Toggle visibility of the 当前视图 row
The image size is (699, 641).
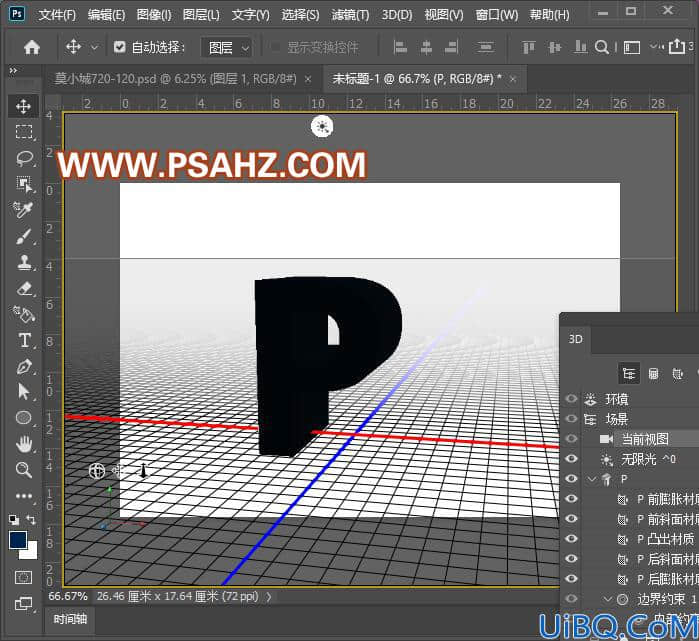pos(571,438)
